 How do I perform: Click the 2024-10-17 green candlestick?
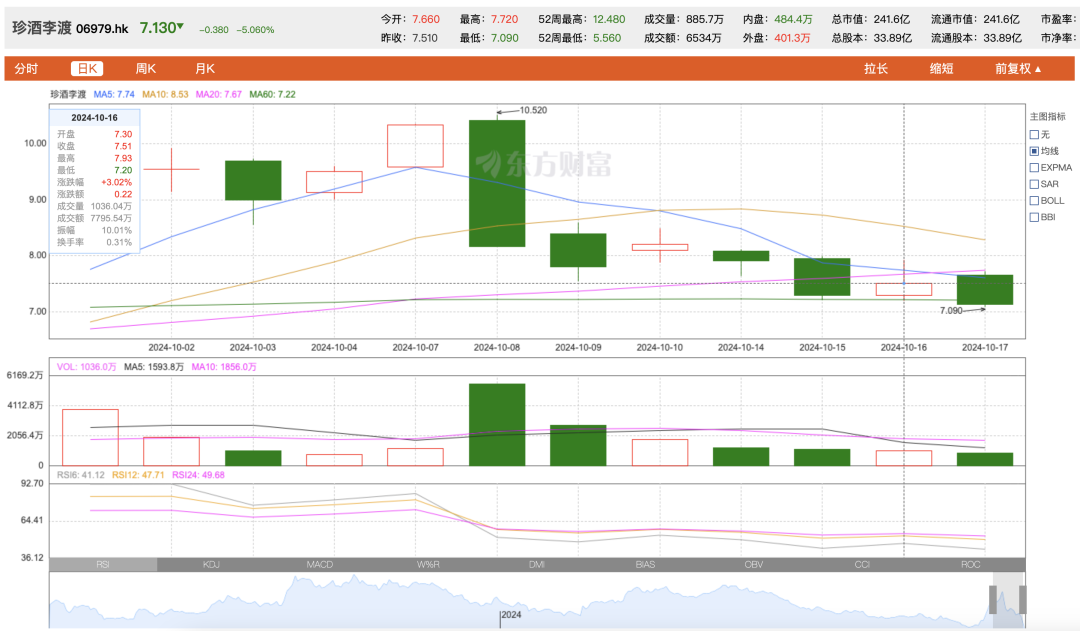pyautogui.click(x=985, y=289)
